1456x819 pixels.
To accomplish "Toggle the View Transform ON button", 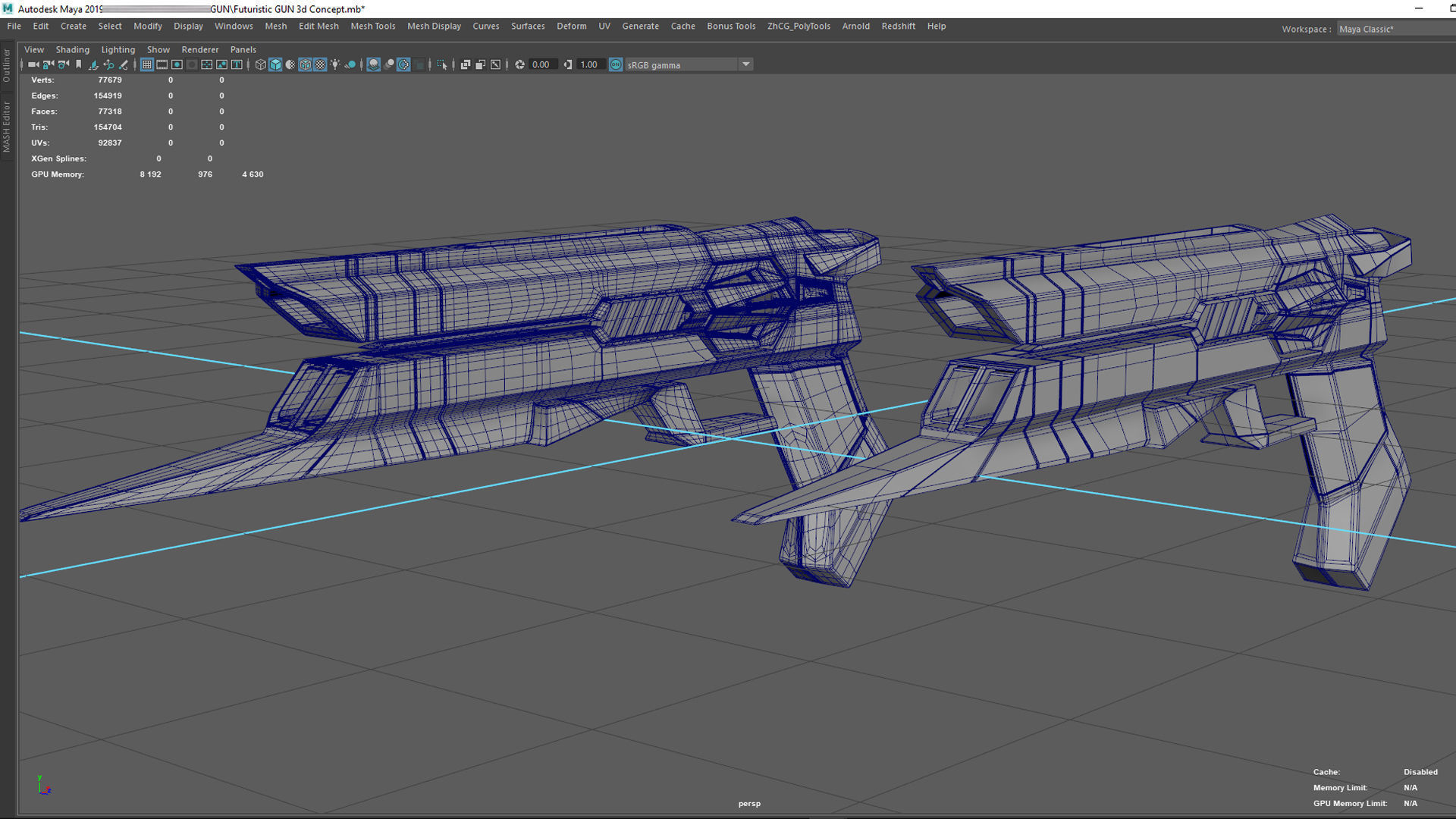I will click(x=616, y=64).
